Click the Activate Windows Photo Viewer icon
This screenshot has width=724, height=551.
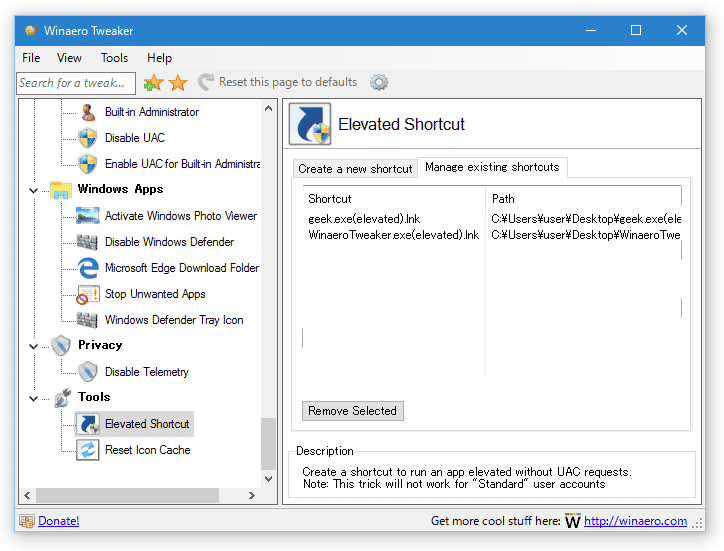pyautogui.click(x=87, y=216)
